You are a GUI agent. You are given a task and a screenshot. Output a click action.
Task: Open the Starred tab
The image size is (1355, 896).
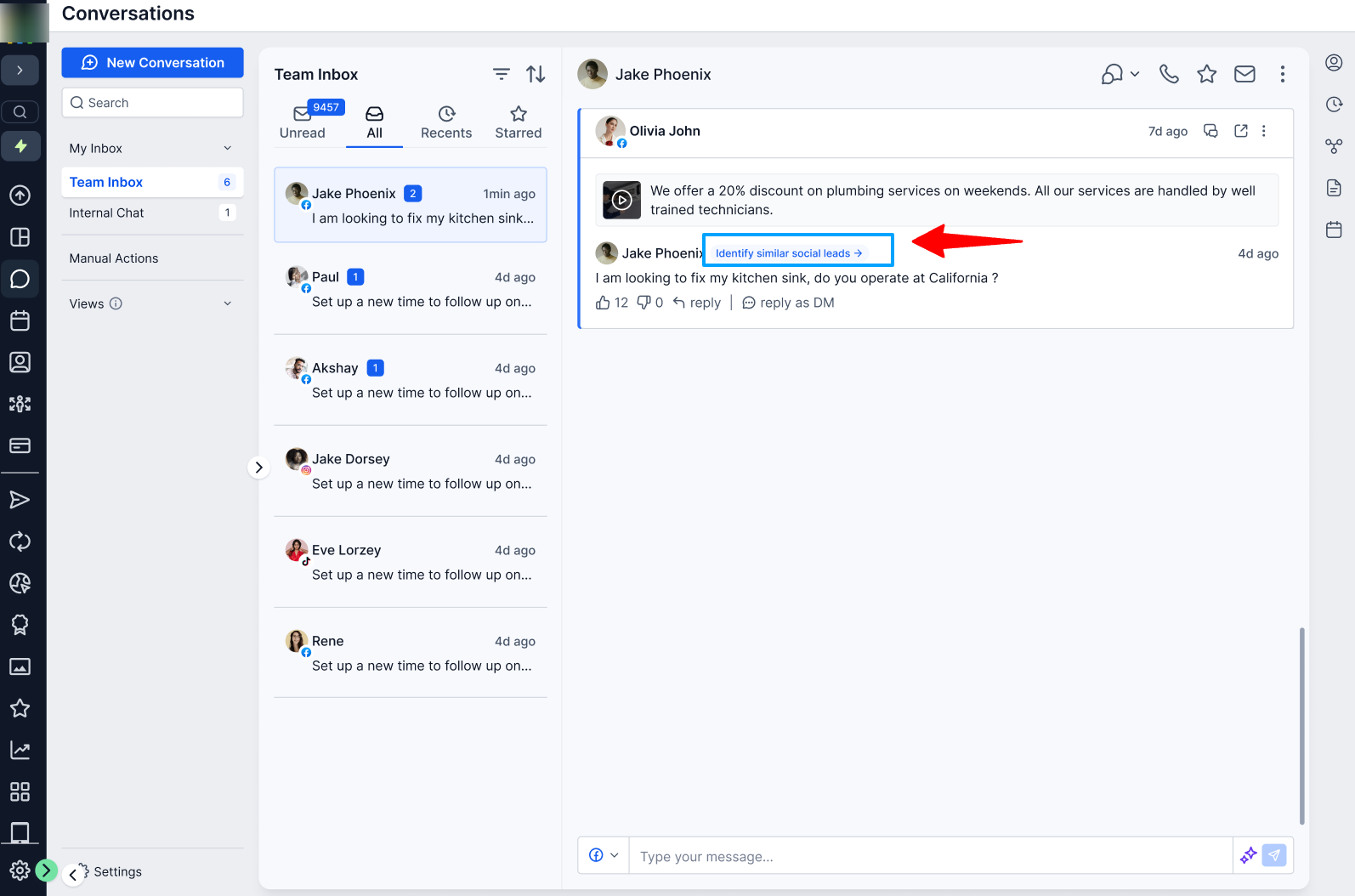point(519,122)
